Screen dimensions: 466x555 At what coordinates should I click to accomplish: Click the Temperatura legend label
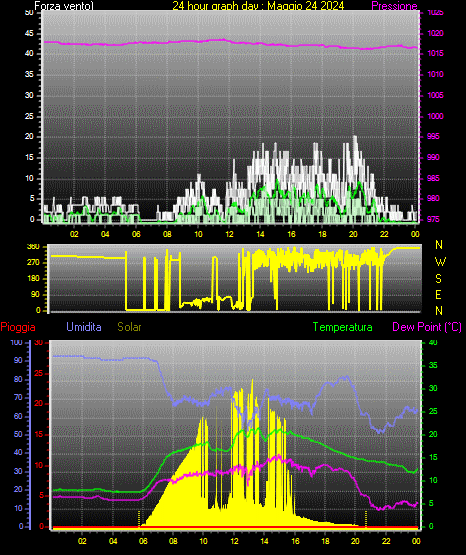(x=343, y=327)
